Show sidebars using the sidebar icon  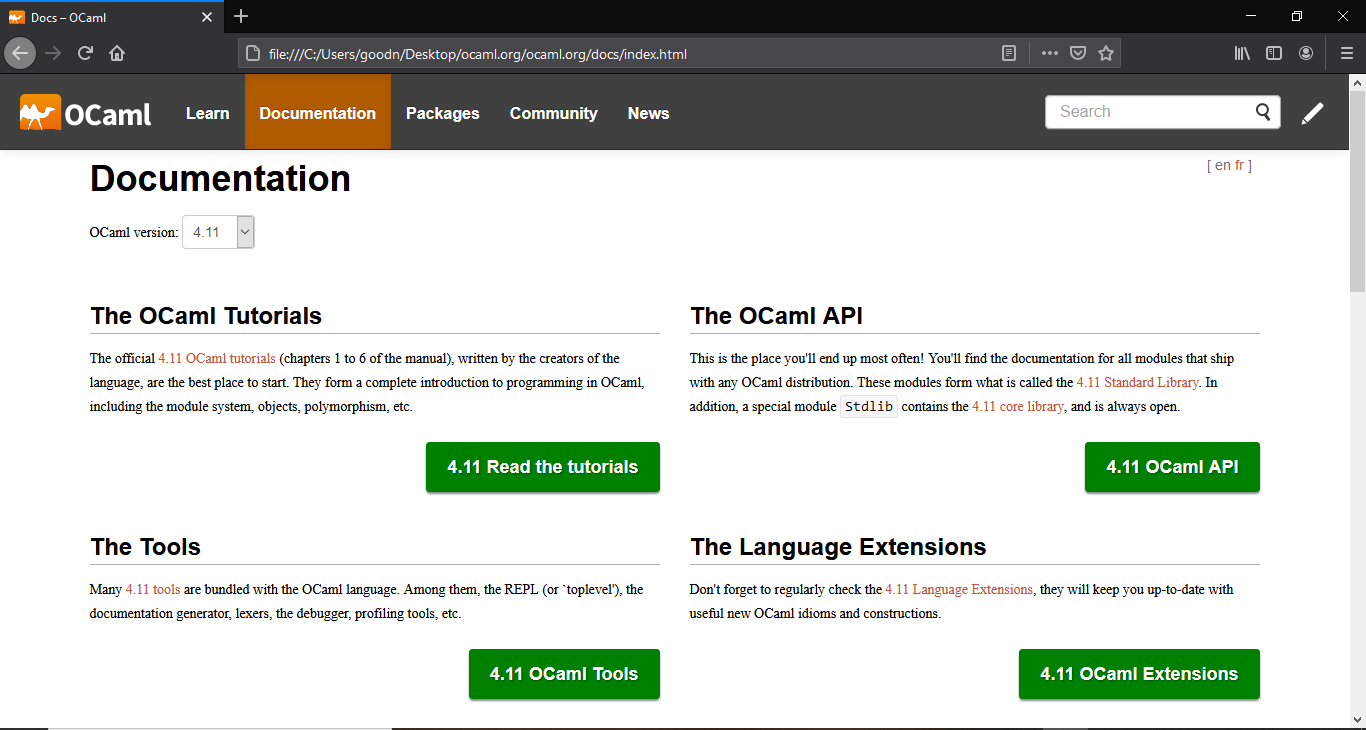tap(1274, 54)
